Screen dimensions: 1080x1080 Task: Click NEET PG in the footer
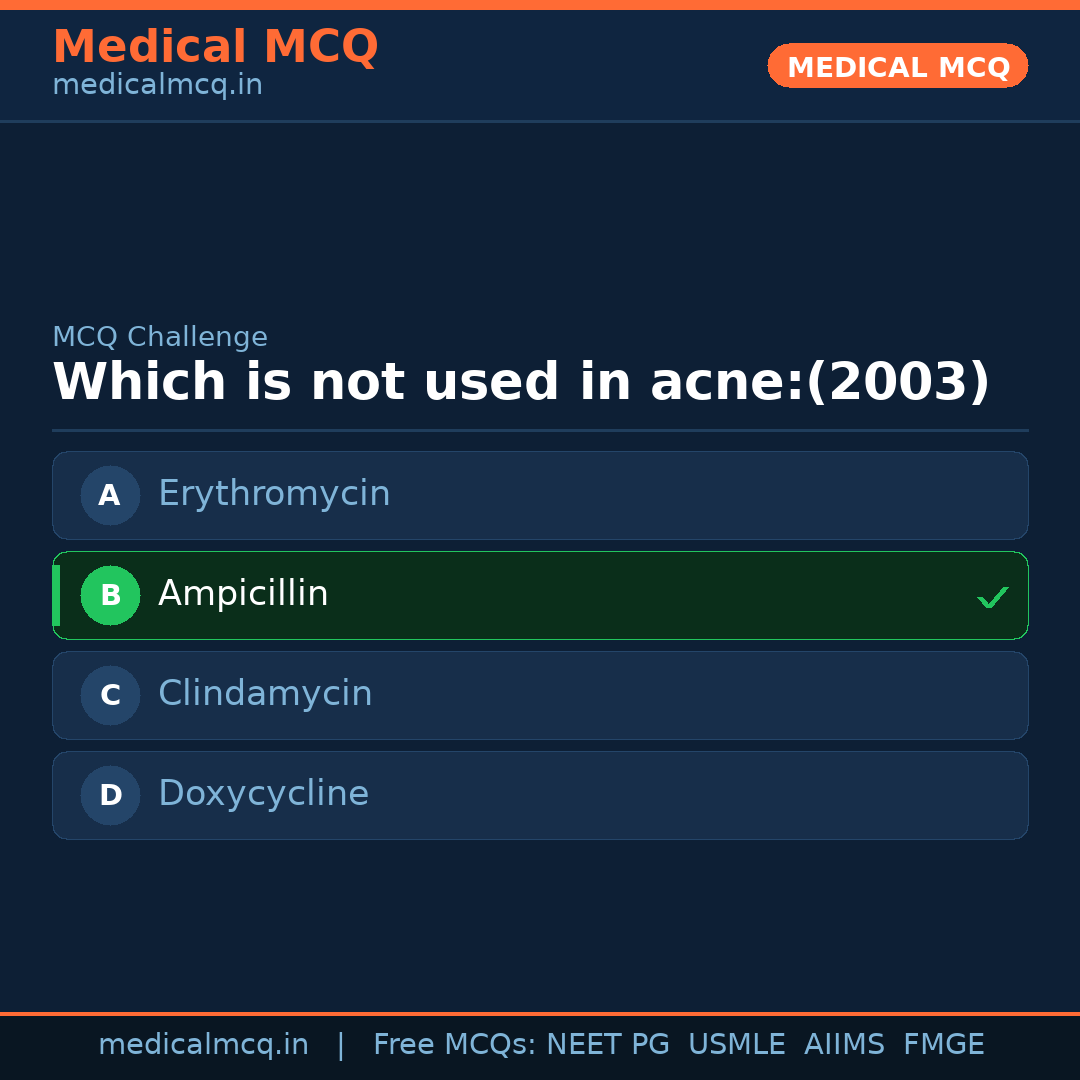pyautogui.click(x=608, y=1045)
